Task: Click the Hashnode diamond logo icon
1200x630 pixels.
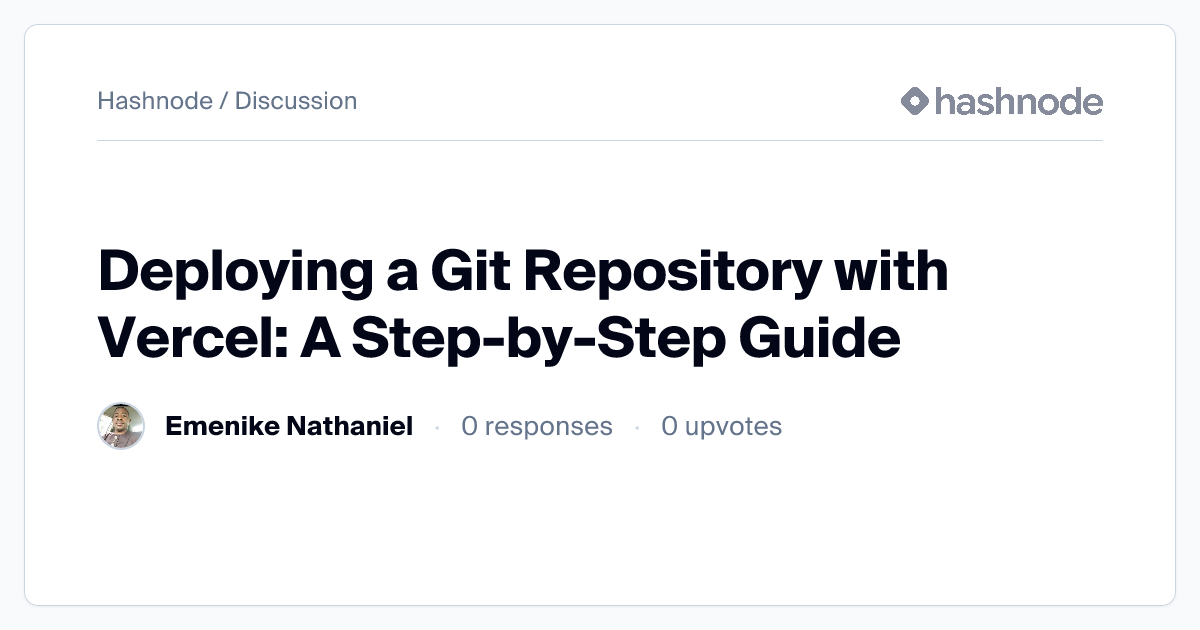Action: pos(915,101)
